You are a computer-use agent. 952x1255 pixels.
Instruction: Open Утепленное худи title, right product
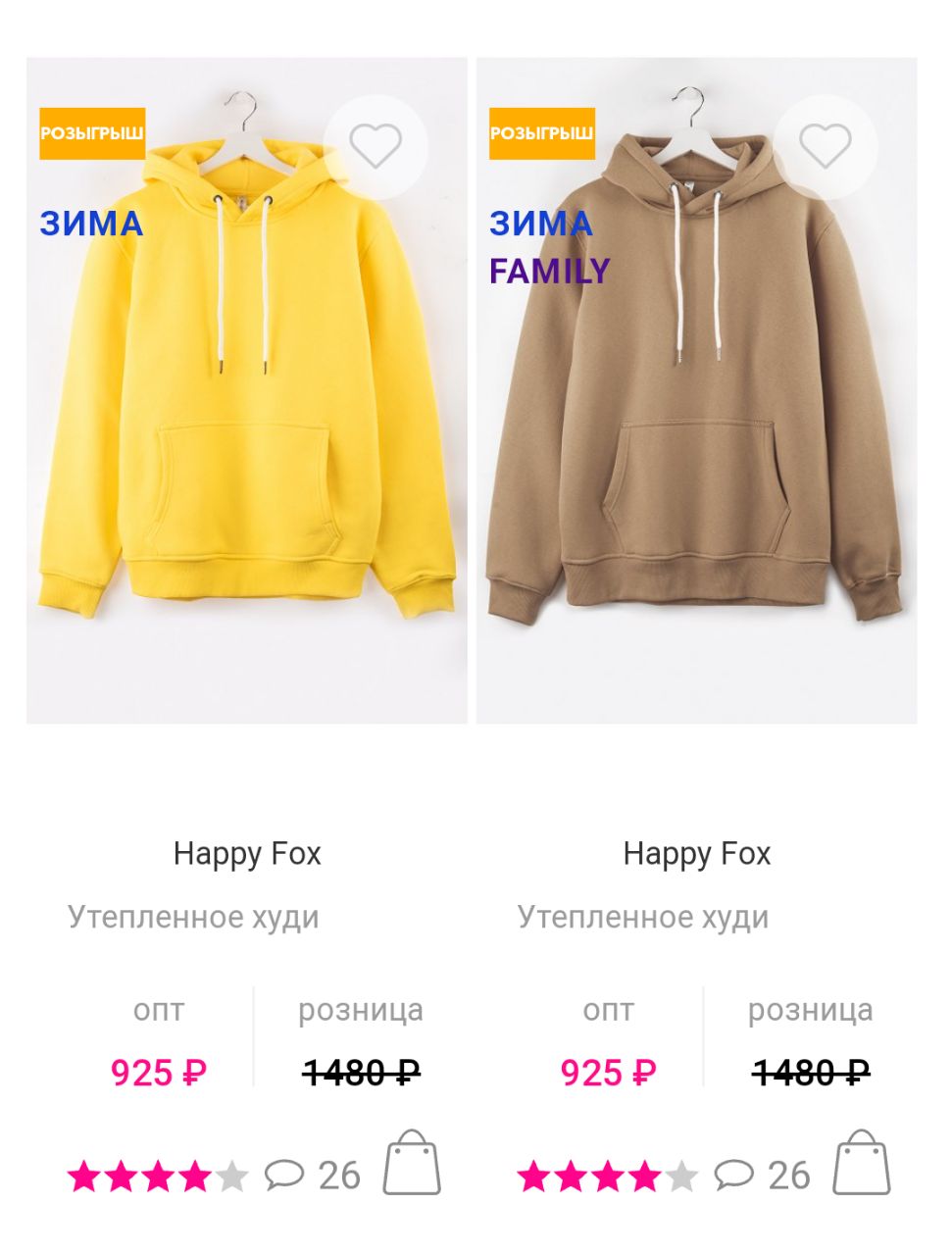643,918
